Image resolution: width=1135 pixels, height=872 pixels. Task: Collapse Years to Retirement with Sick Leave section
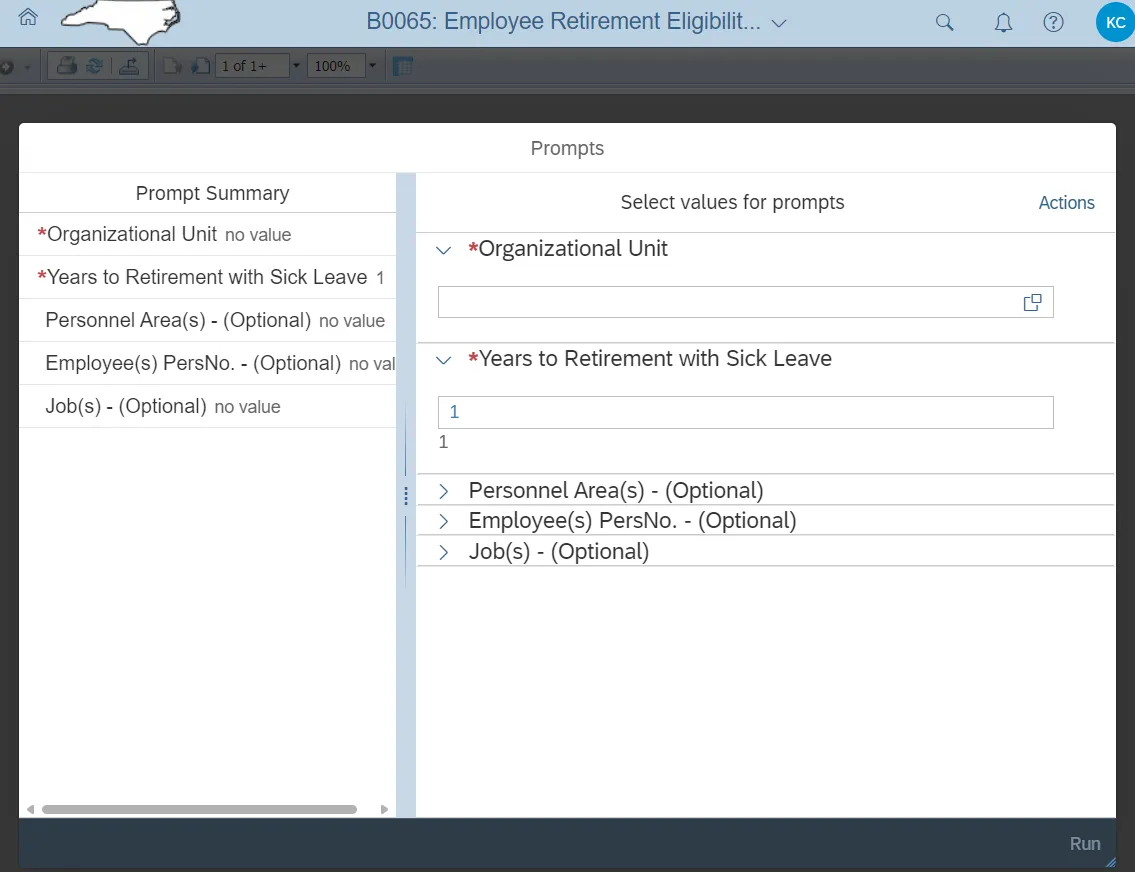[x=444, y=360]
